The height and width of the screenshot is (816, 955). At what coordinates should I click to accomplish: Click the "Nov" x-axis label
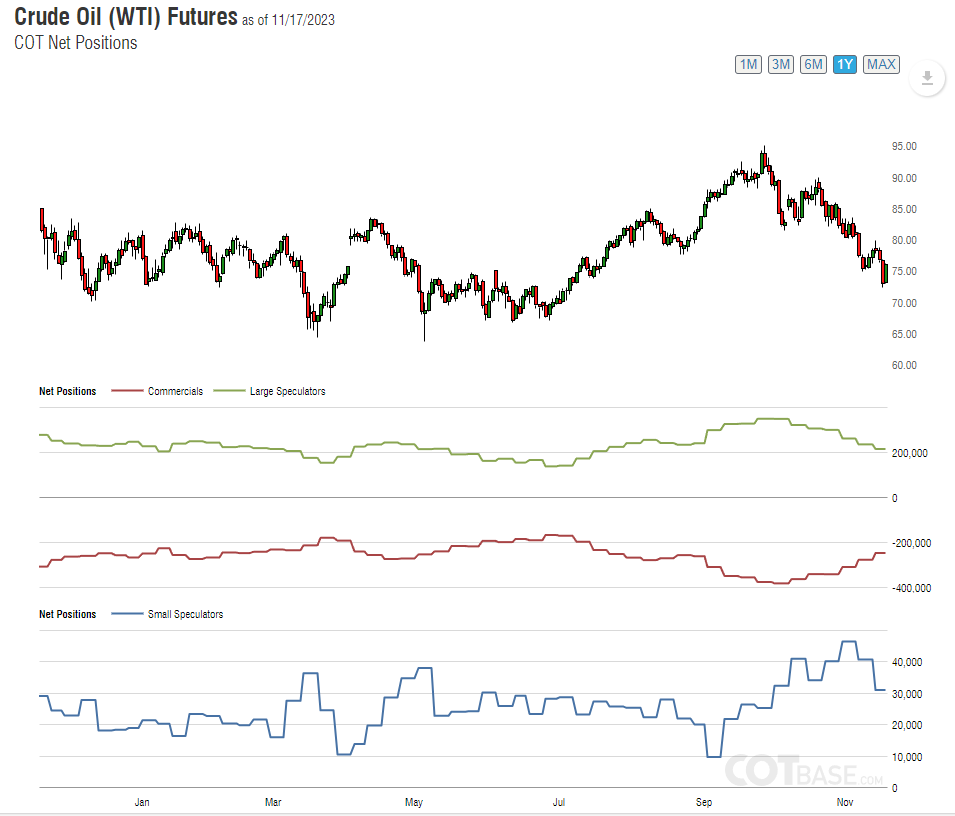844,801
